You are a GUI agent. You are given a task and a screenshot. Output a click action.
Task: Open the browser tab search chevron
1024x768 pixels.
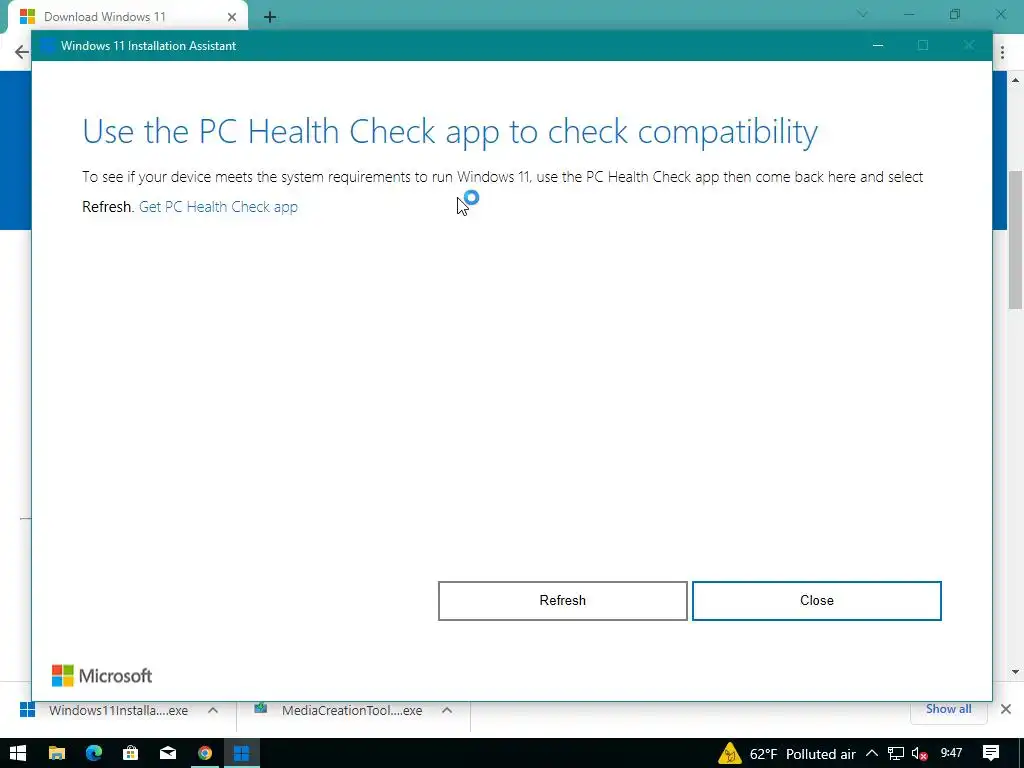[x=862, y=14]
